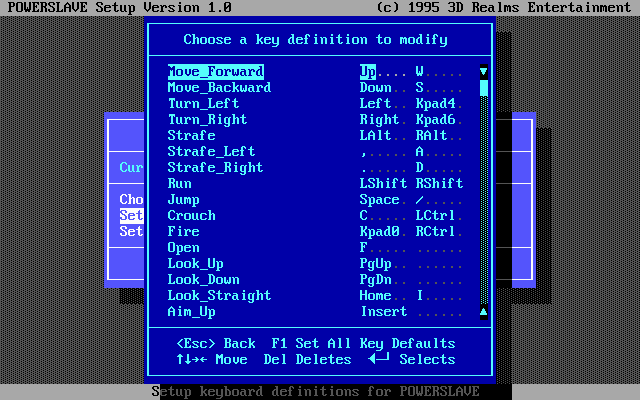Select the Turn_Right key definition

pyautogui.click(x=207, y=120)
